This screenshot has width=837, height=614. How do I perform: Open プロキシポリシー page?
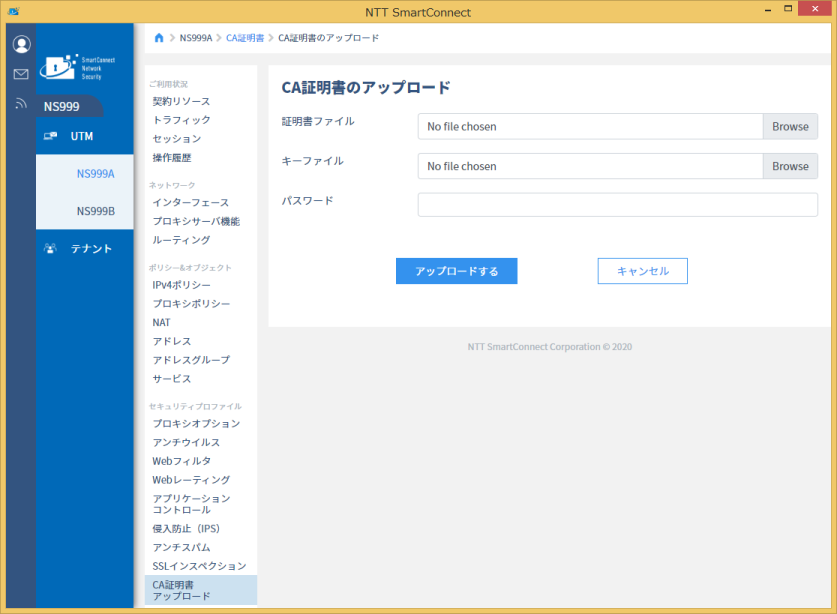(191, 304)
